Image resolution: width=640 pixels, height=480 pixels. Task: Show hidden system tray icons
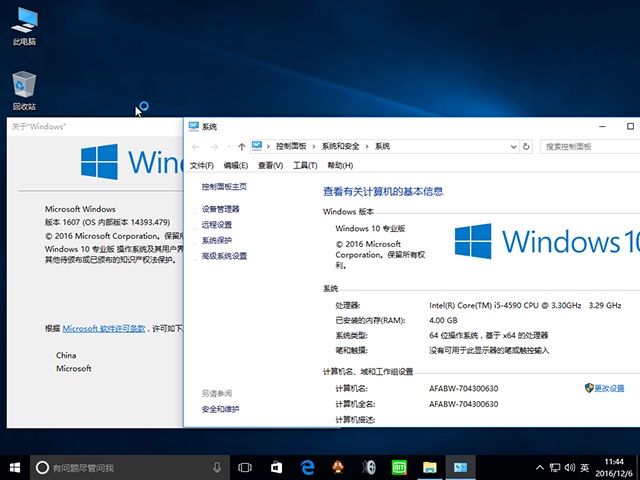coord(541,467)
